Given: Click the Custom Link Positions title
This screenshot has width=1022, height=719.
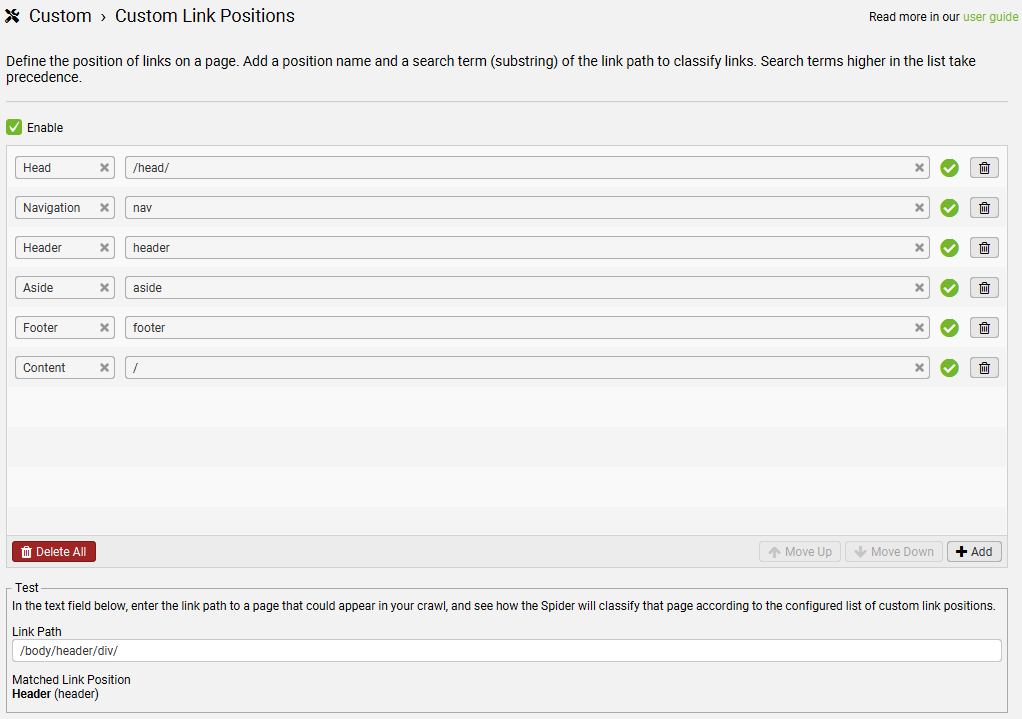Looking at the screenshot, I should pyautogui.click(x=205, y=16).
